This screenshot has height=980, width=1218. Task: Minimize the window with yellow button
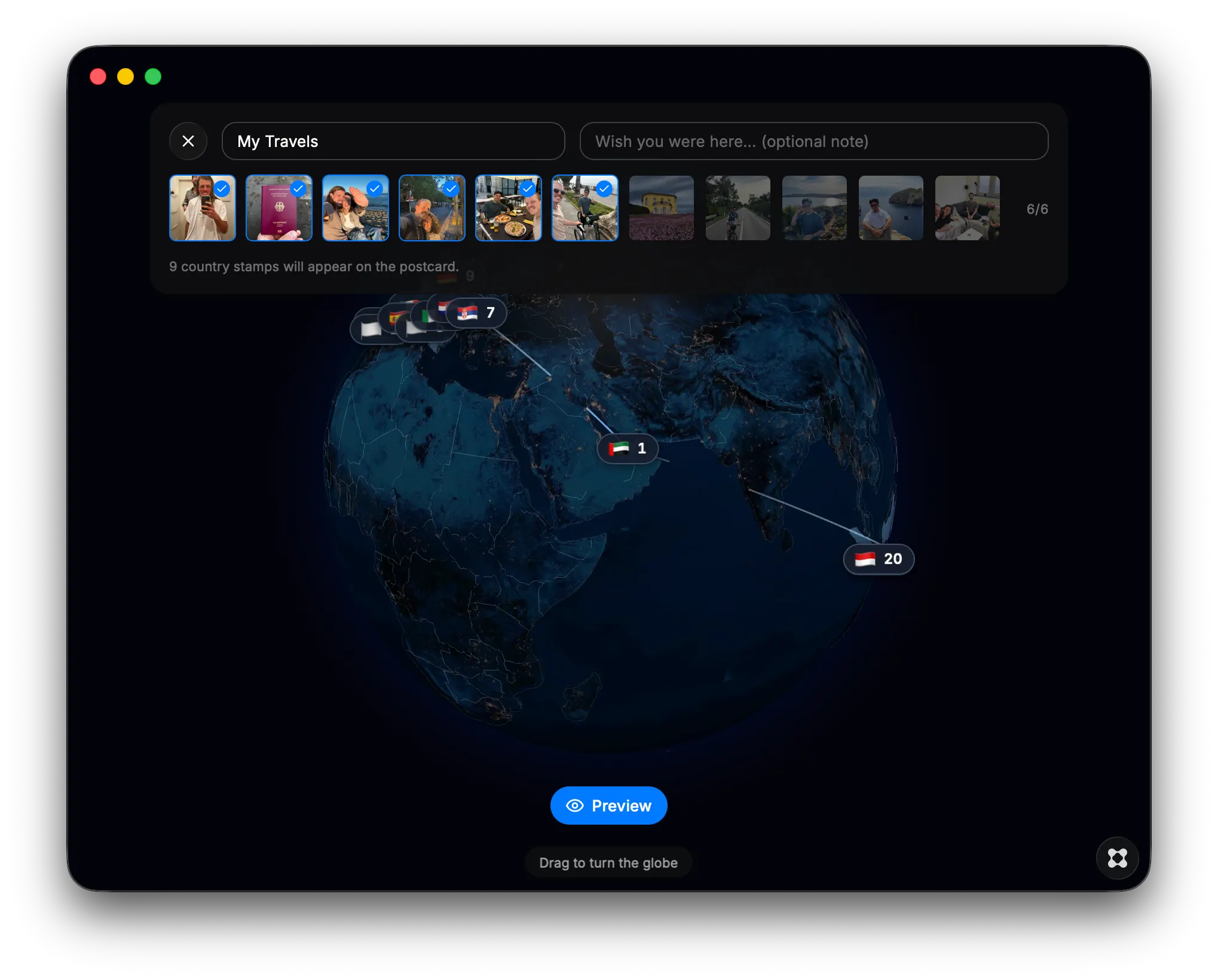click(126, 76)
